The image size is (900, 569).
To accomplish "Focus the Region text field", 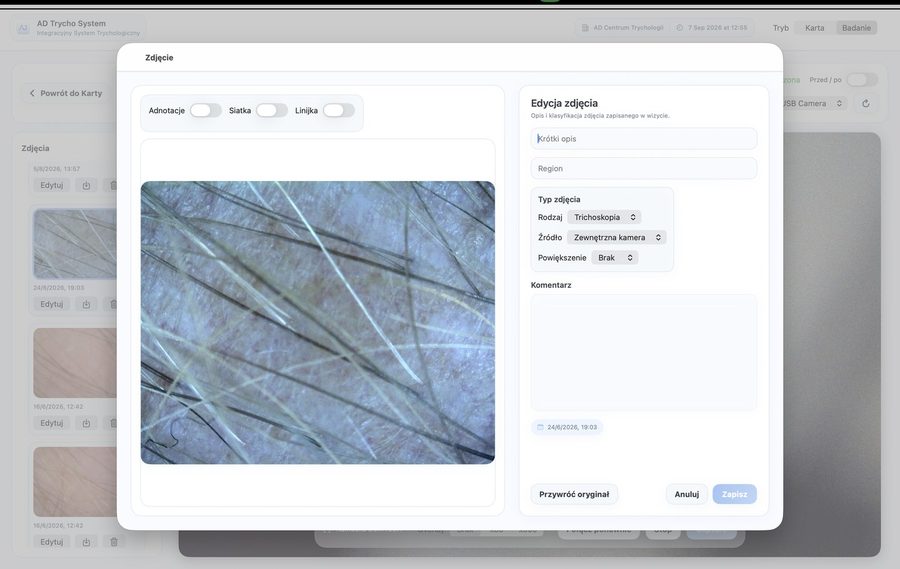I will 643,168.
